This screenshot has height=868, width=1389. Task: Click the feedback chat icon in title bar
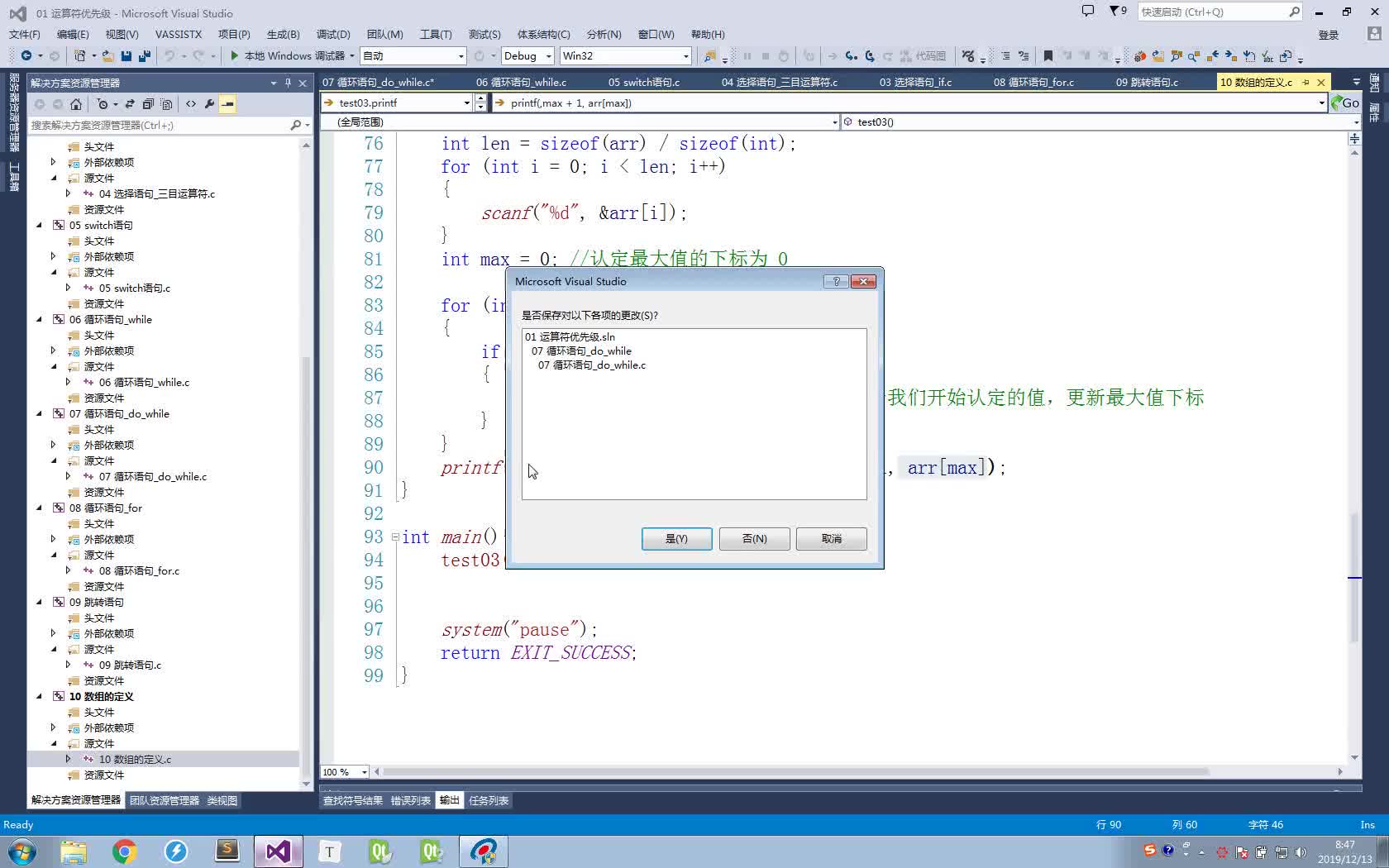click(1088, 11)
